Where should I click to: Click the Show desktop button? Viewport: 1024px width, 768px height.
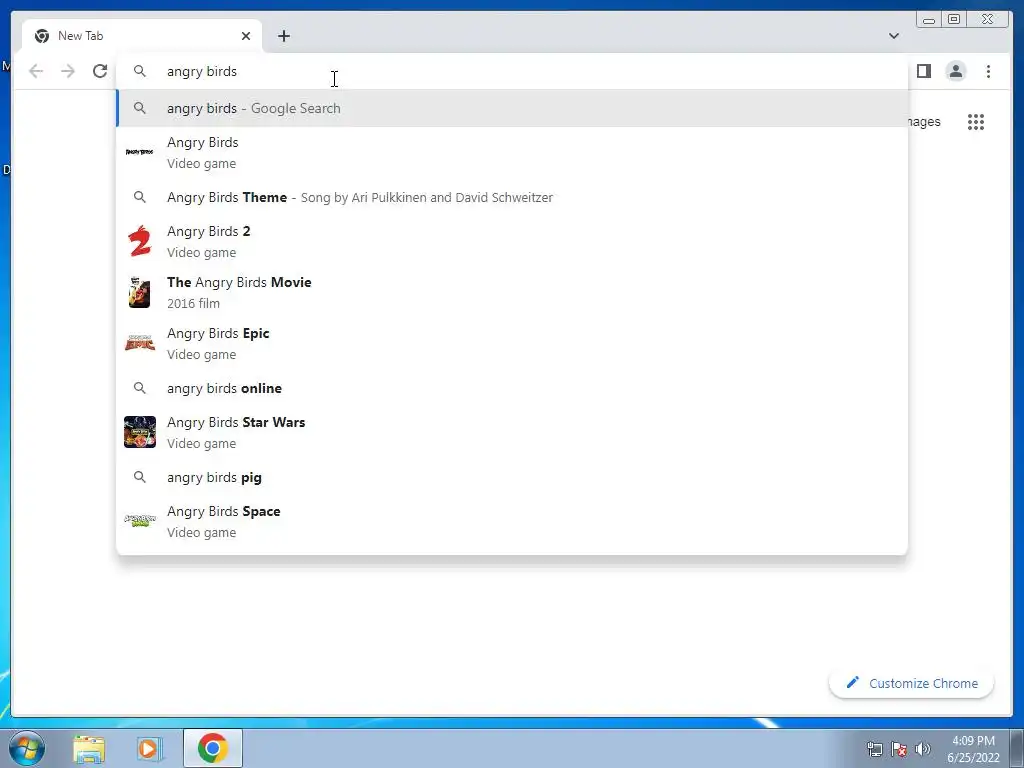coord(1017,748)
